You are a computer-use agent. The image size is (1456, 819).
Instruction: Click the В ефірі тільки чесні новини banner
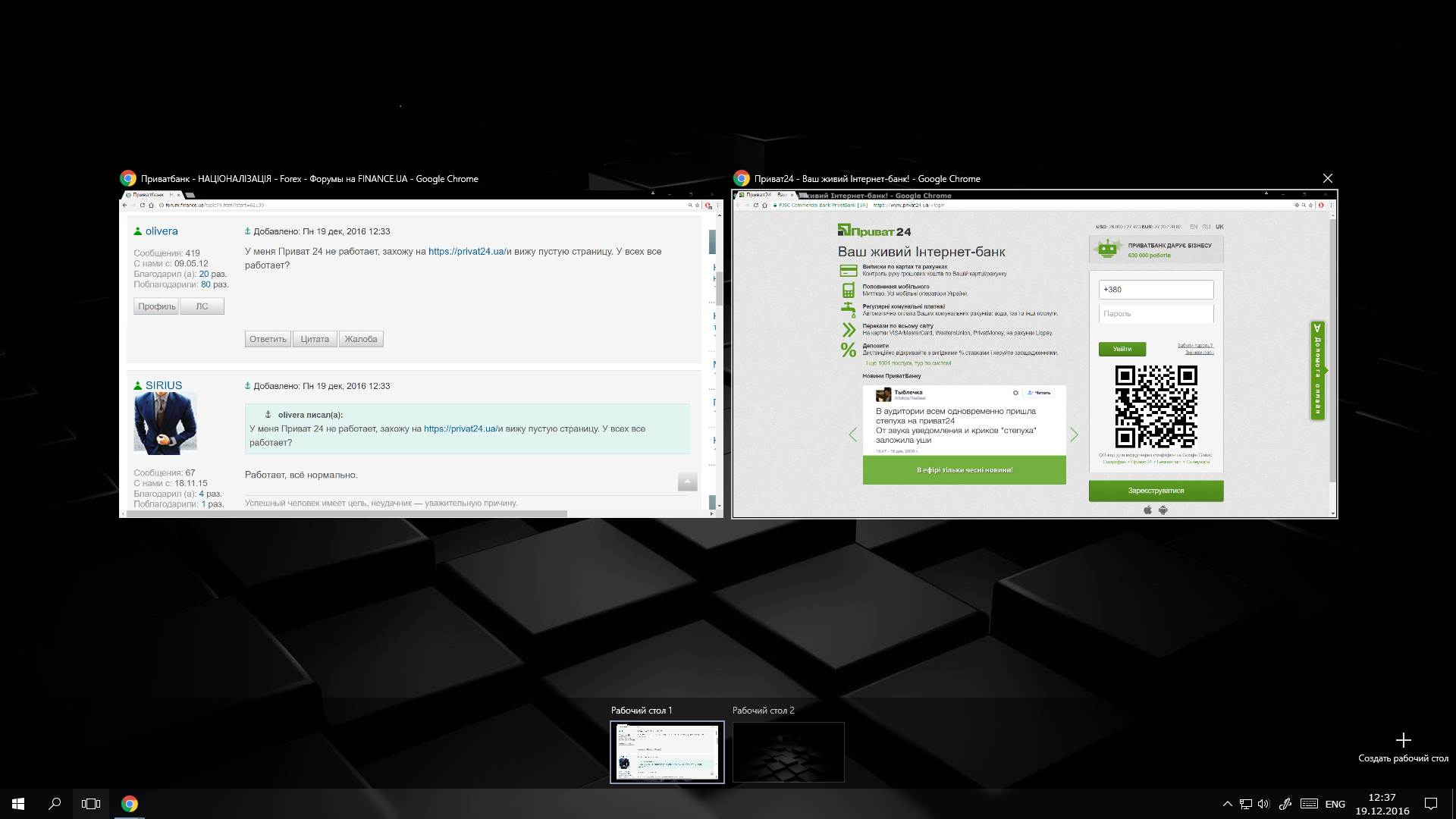964,470
